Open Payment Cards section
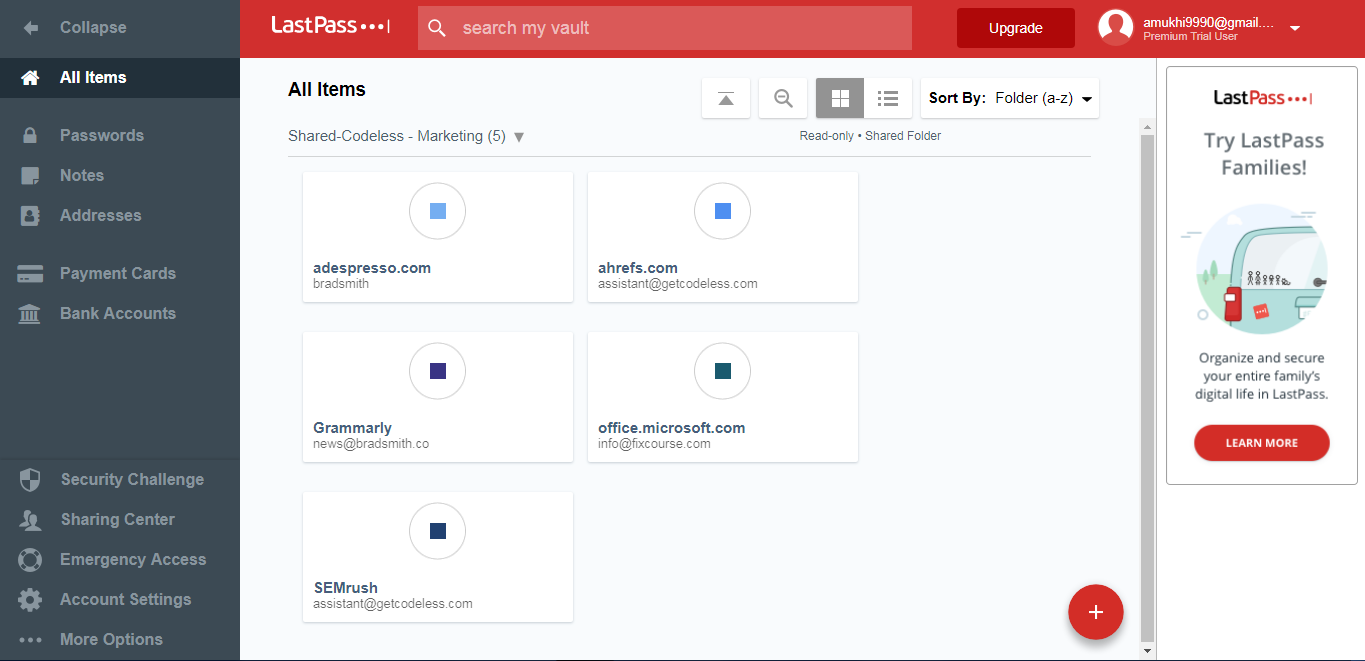This screenshot has height=661, width=1365. click(x=120, y=274)
